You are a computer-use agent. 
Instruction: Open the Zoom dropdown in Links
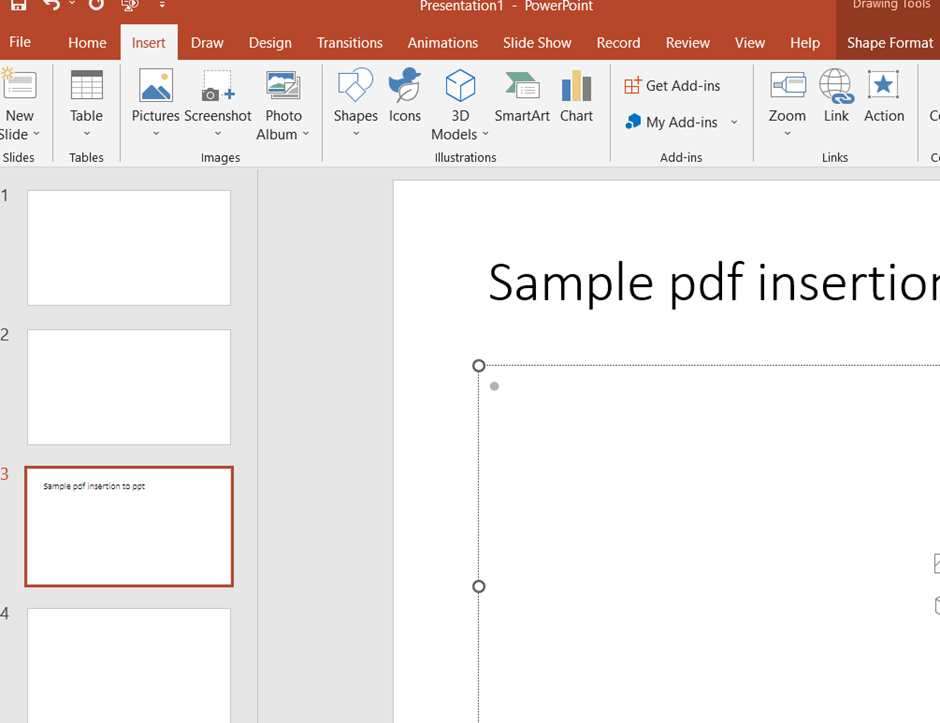coord(787,134)
